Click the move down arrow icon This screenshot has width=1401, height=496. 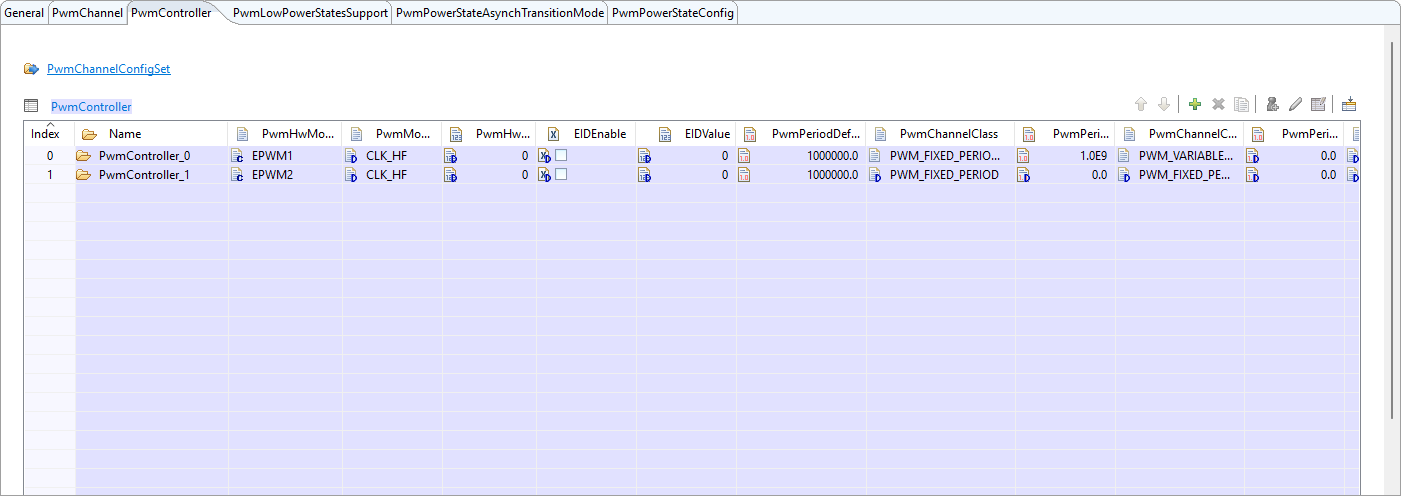point(1163,104)
